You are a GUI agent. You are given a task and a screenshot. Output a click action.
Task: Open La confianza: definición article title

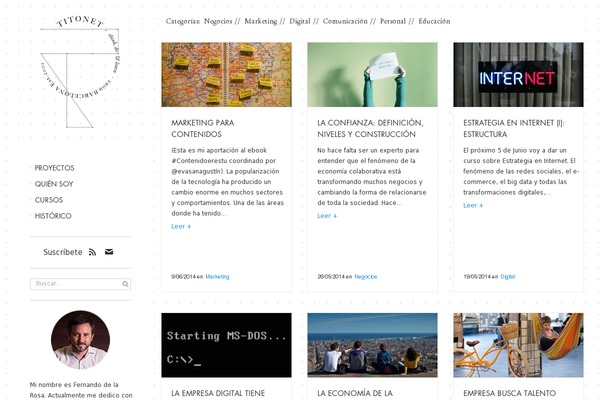coord(370,129)
